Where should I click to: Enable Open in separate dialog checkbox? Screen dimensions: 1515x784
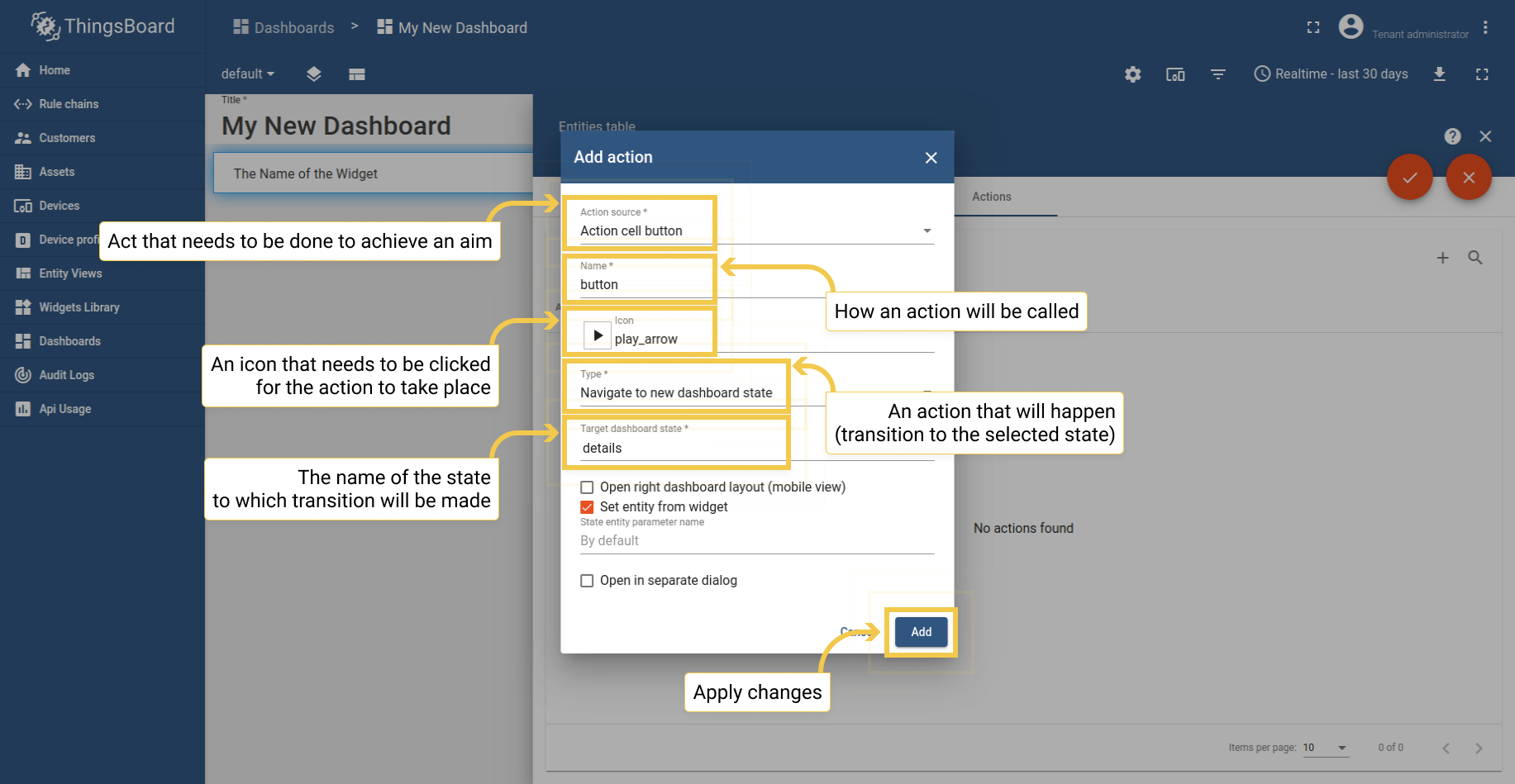pyautogui.click(x=587, y=581)
